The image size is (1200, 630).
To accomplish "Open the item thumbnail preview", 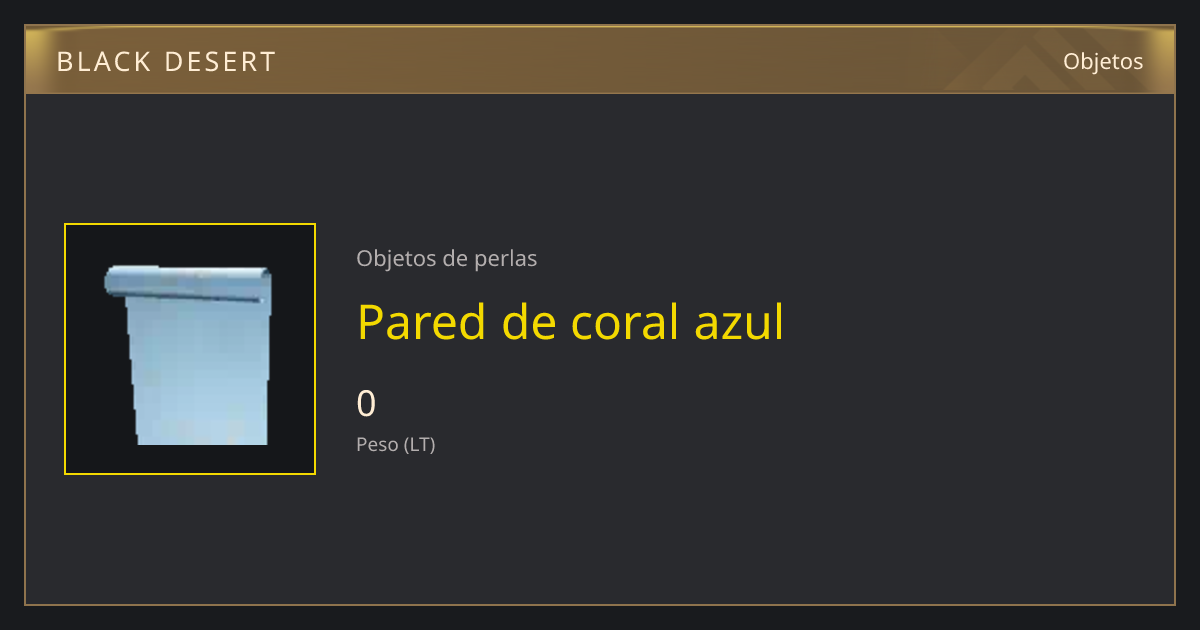I will click(x=190, y=349).
